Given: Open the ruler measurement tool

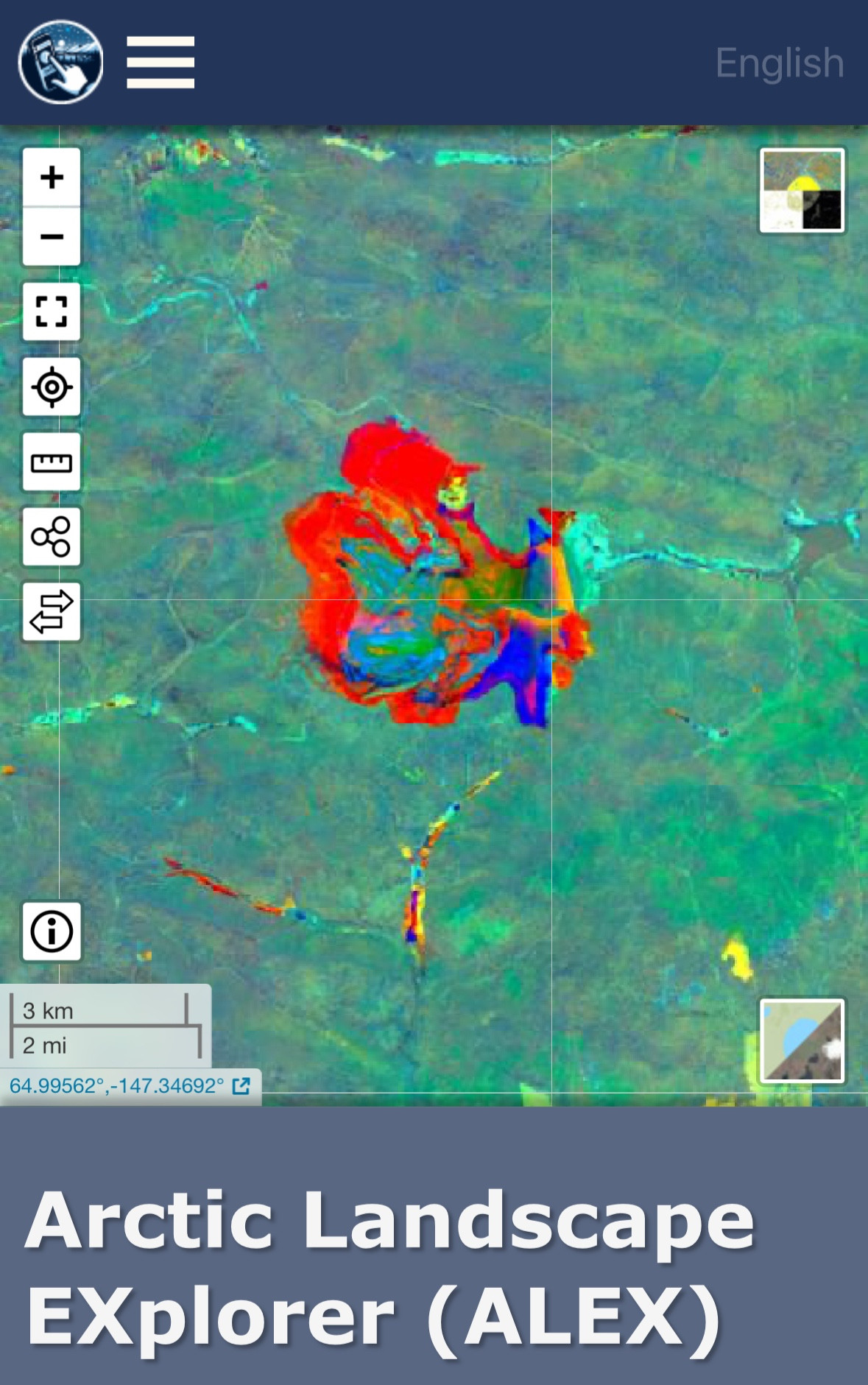Looking at the screenshot, I should pos(52,462).
